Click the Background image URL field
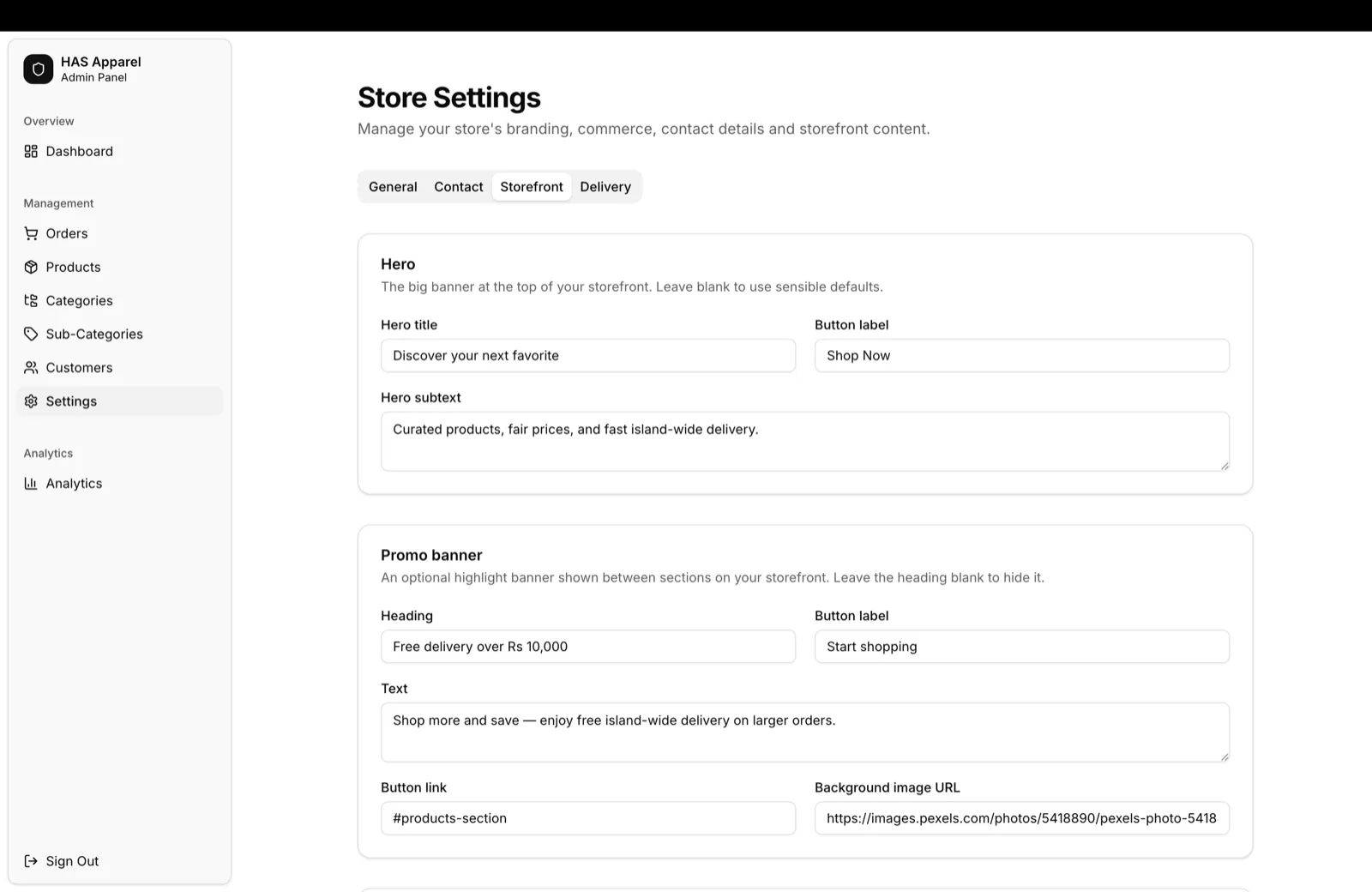Viewport: 1372px width, 892px height. 1022,818
